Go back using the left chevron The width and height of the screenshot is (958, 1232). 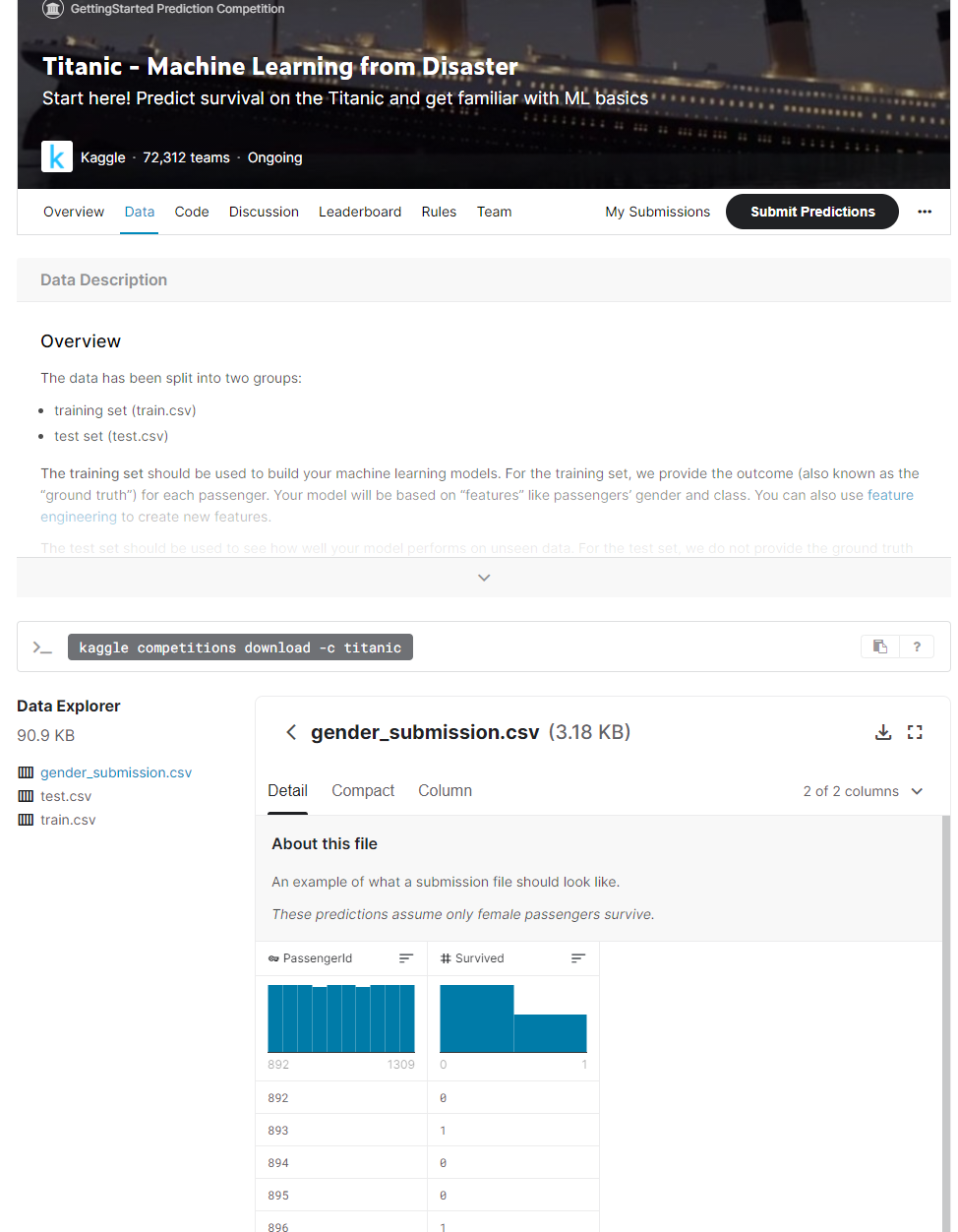[291, 732]
